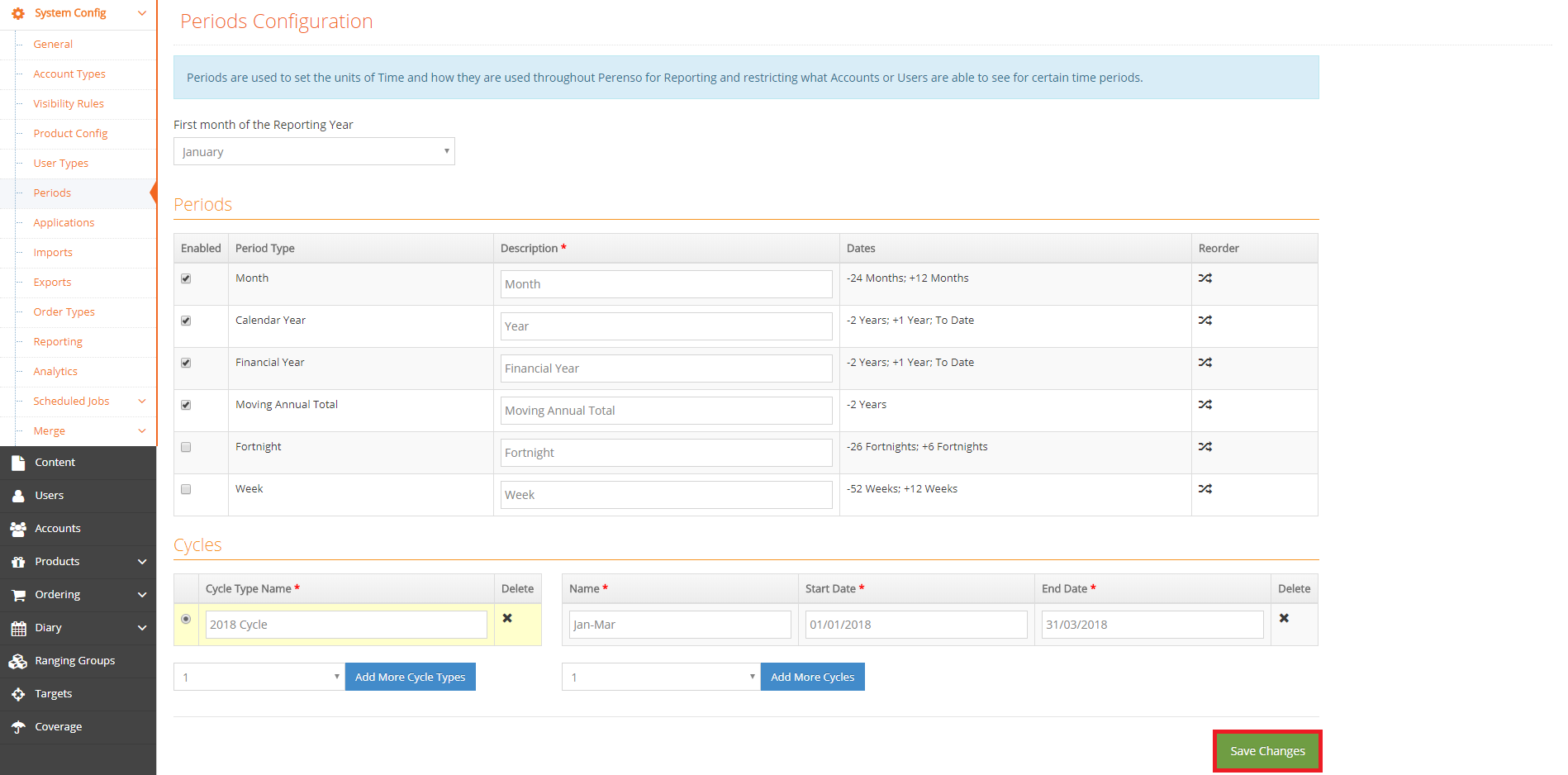The height and width of the screenshot is (775, 1568).
Task: Click the Year description field
Action: click(666, 326)
